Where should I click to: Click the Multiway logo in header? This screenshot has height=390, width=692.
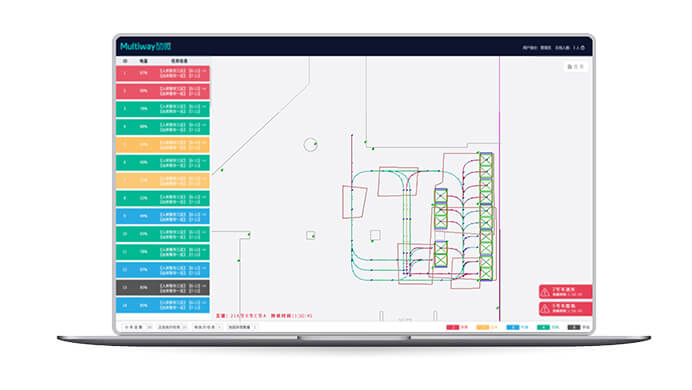tap(146, 46)
